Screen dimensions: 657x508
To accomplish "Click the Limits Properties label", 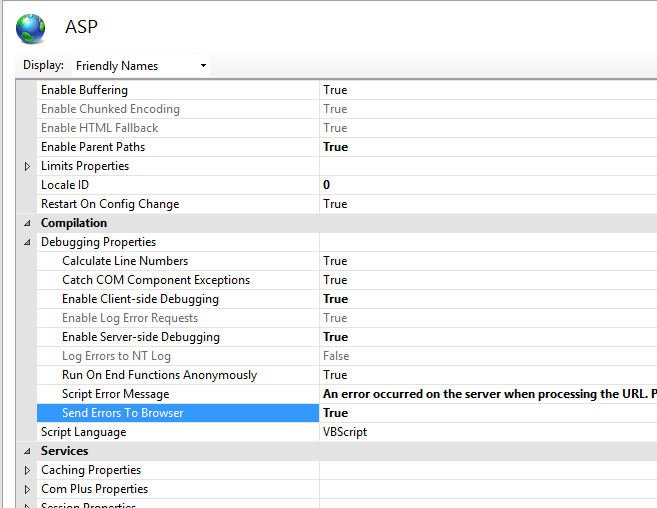I will point(85,166).
